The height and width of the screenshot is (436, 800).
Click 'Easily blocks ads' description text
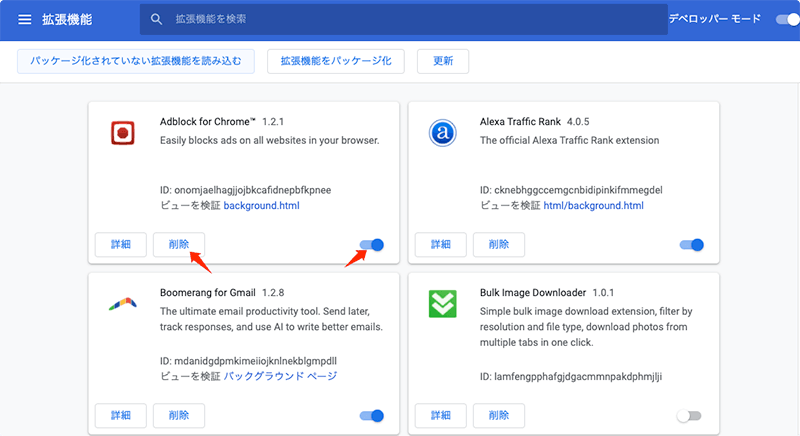269,140
